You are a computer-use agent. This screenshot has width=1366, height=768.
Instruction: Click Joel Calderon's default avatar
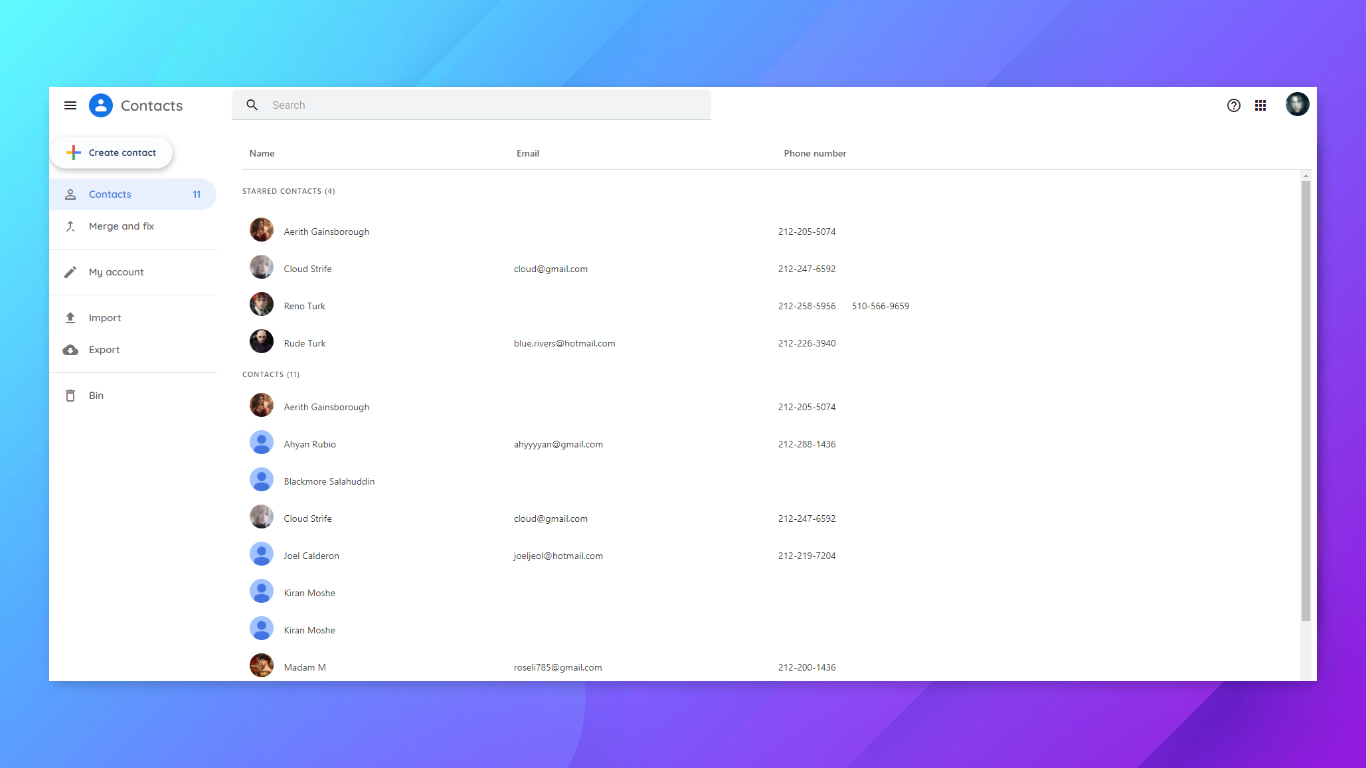click(x=261, y=554)
